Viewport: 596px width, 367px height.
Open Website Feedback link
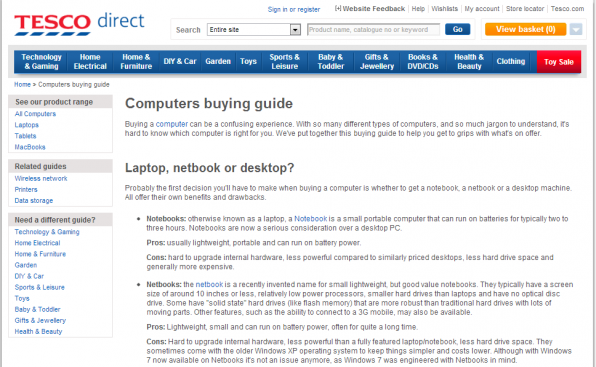click(370, 9)
